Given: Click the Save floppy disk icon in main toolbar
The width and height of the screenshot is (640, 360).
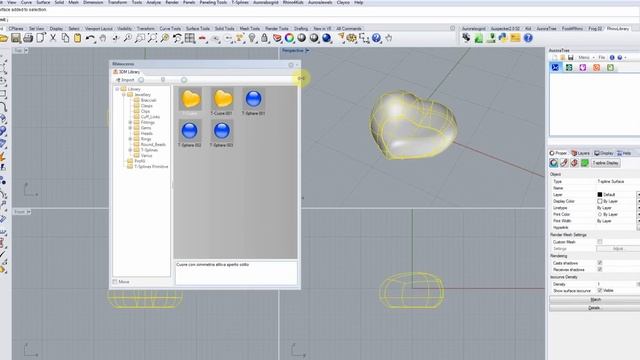Looking at the screenshot, I should coord(16,38).
